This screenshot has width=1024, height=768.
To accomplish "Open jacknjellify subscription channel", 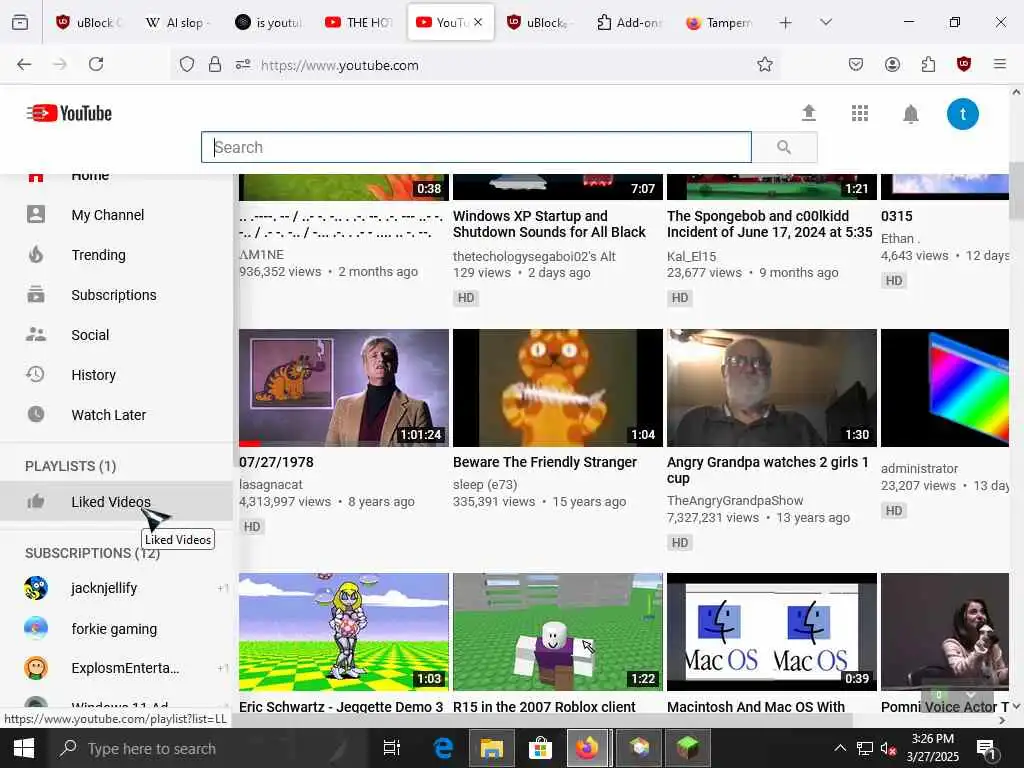I will pos(104,588).
